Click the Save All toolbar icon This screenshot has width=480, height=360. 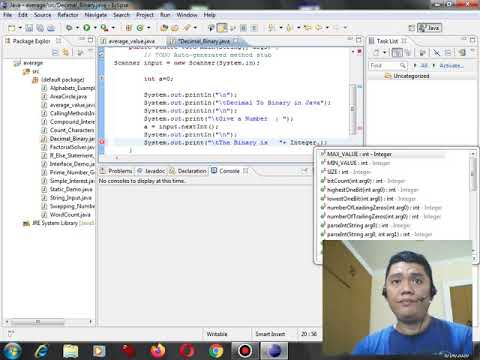pyautogui.click(x=40, y=28)
